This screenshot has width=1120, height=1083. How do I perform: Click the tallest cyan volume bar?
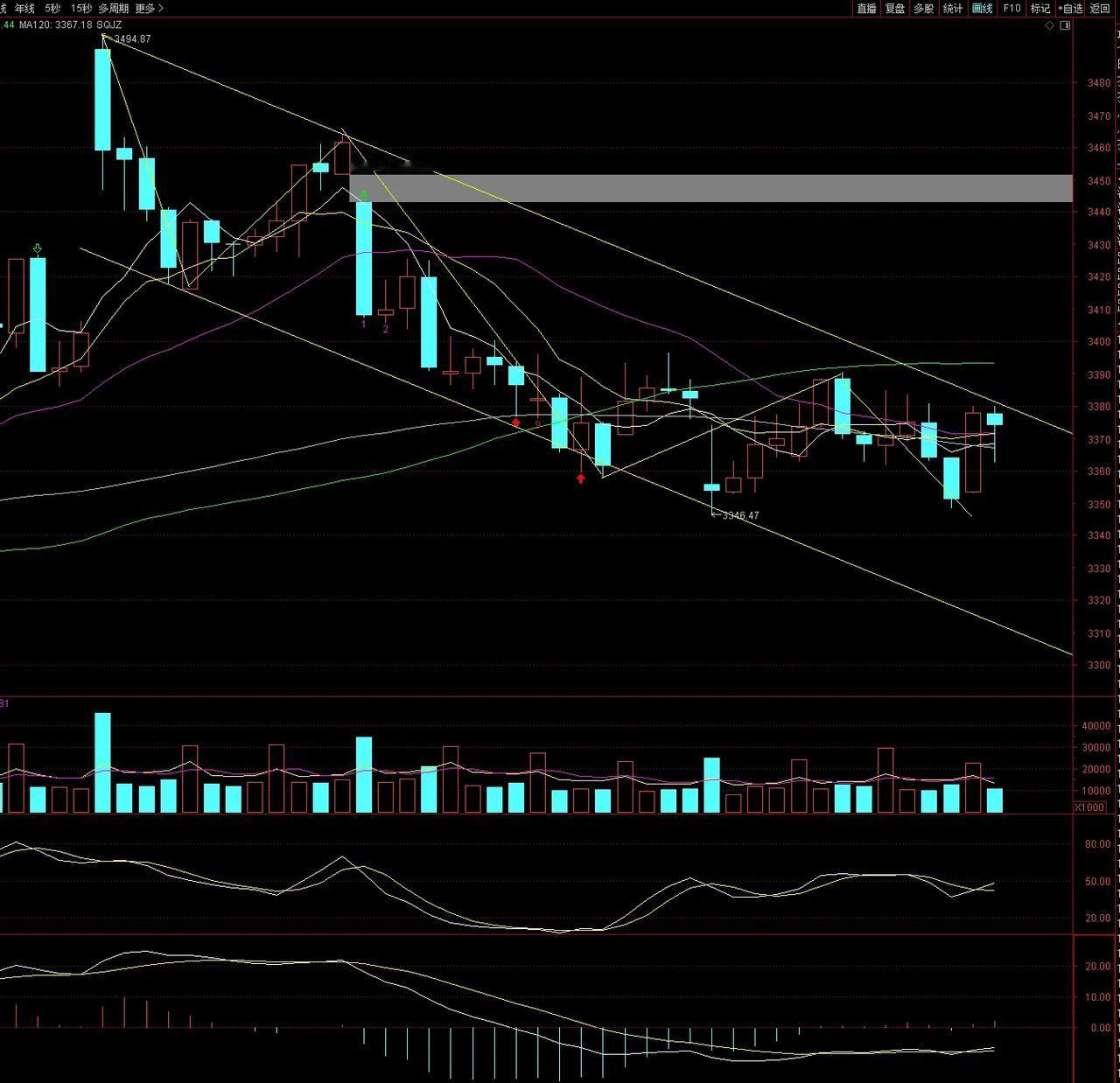102,763
